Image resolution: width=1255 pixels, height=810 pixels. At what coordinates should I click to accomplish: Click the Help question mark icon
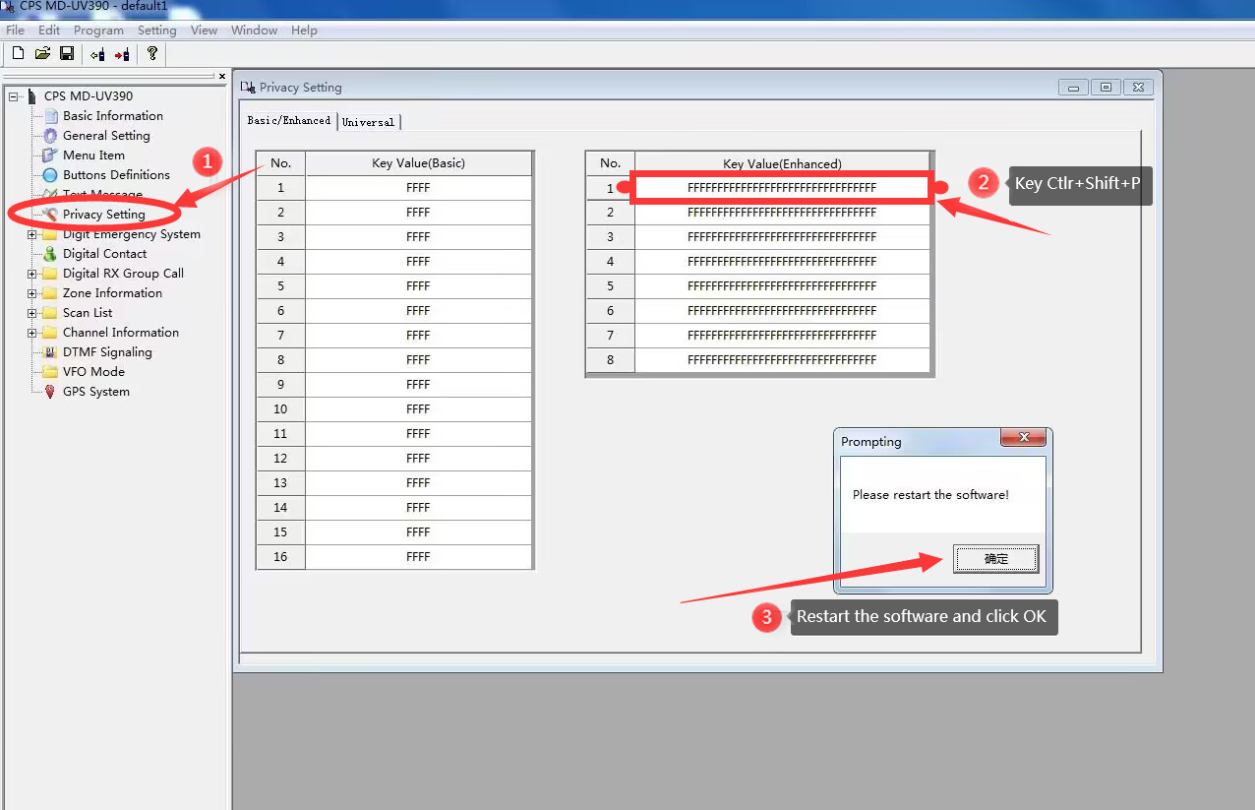coord(152,53)
